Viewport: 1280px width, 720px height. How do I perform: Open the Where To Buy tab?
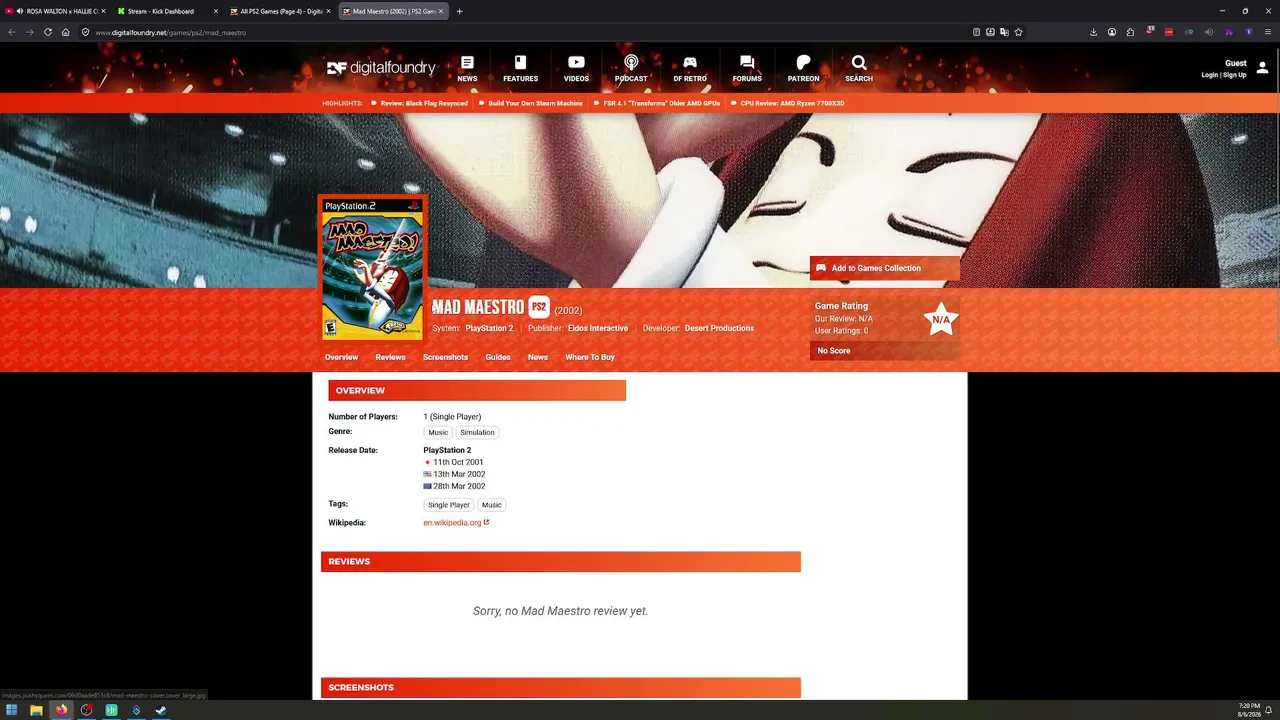(x=590, y=357)
